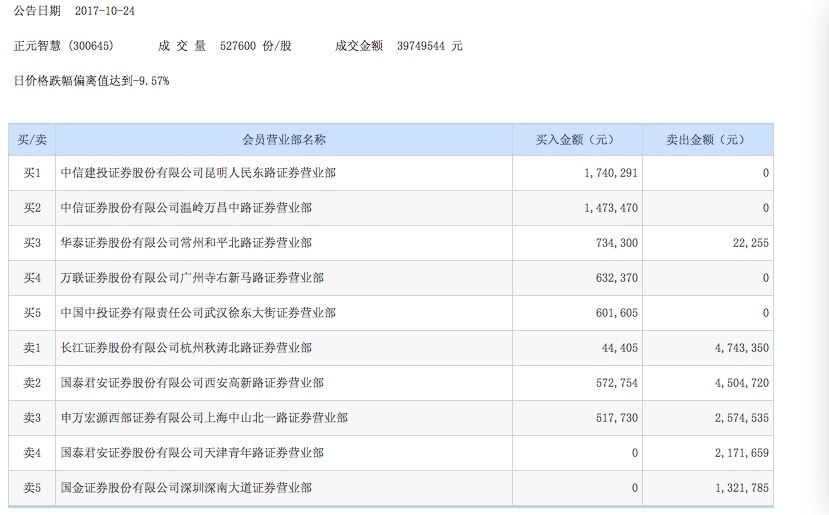Select the 买3 row label
This screenshot has width=829, height=515.
32,243
